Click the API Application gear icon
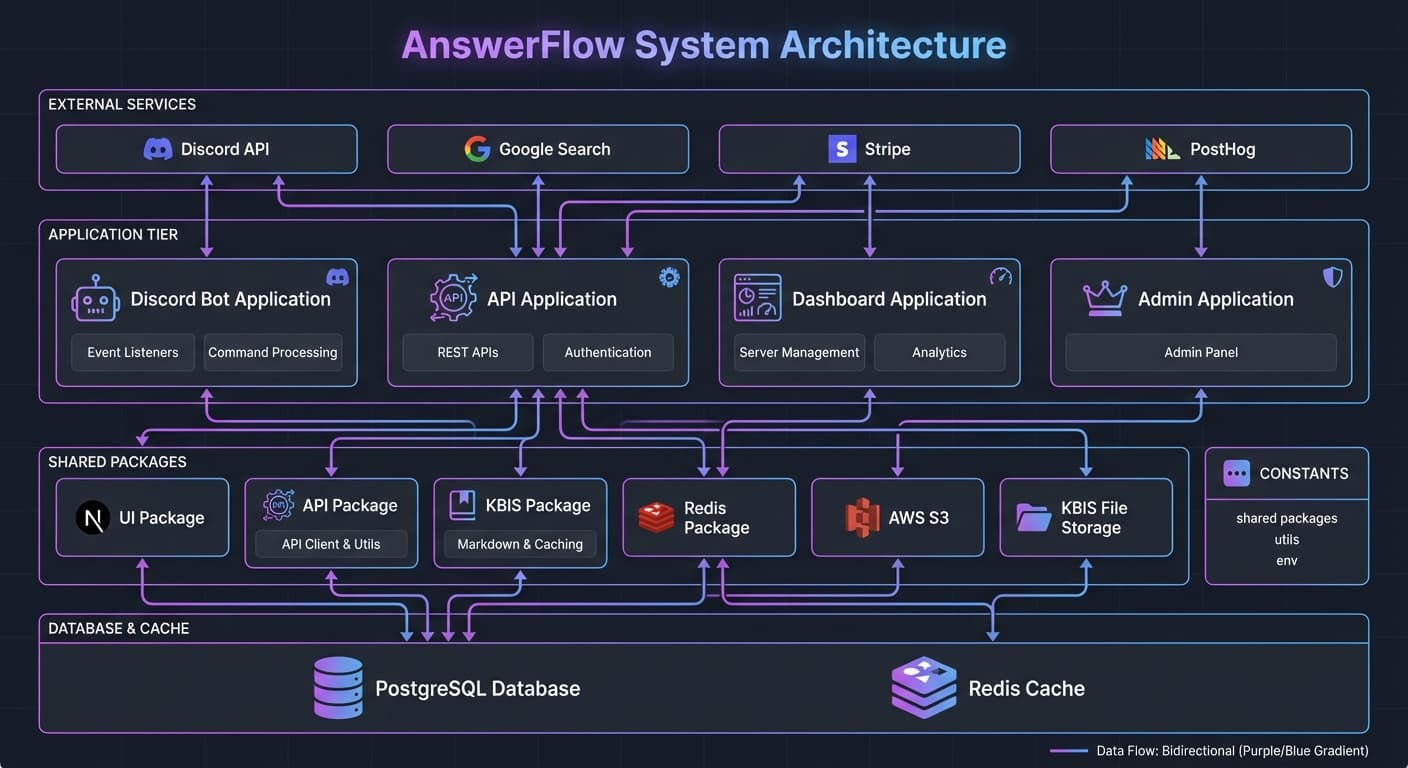Image resolution: width=1408 pixels, height=768 pixels. click(x=453, y=297)
